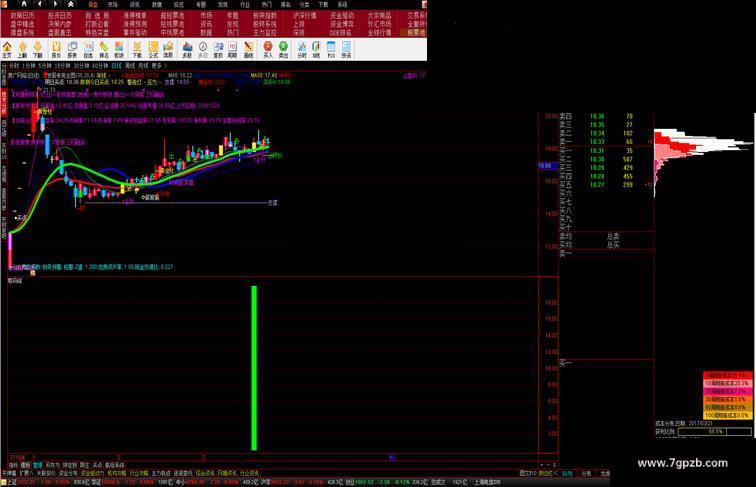This screenshot has height=487, width=756.
Task: Open the 排名 menu in the top bar
Action: coord(286,4)
